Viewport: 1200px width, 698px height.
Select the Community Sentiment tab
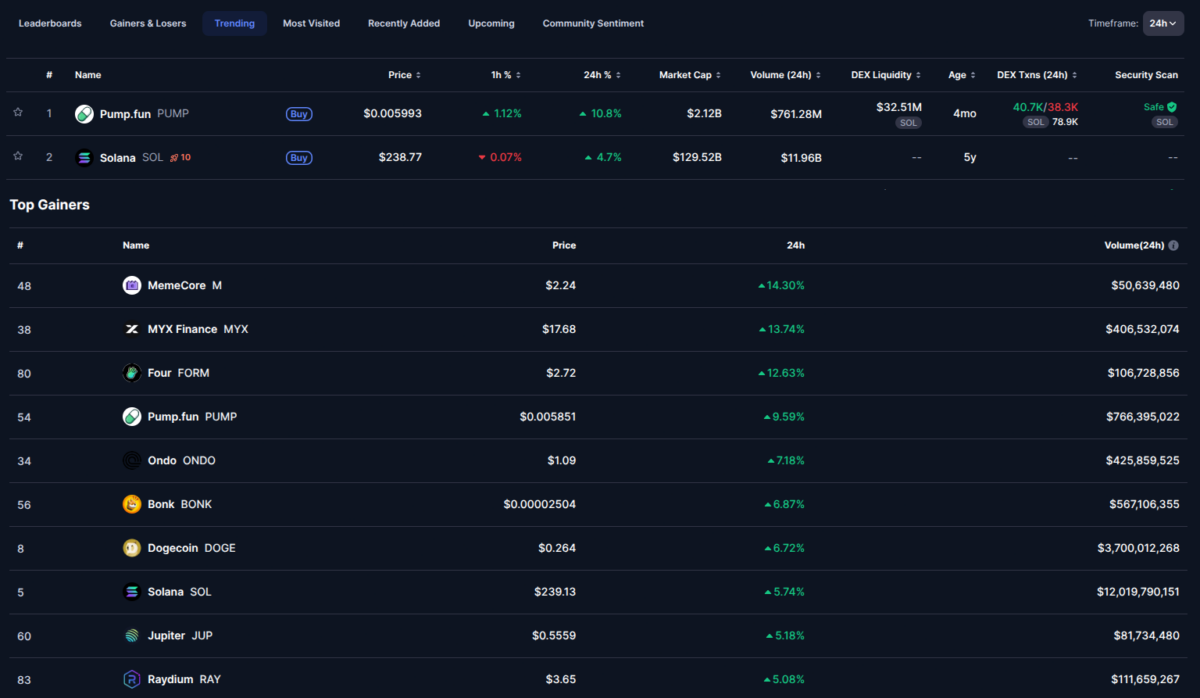point(593,22)
